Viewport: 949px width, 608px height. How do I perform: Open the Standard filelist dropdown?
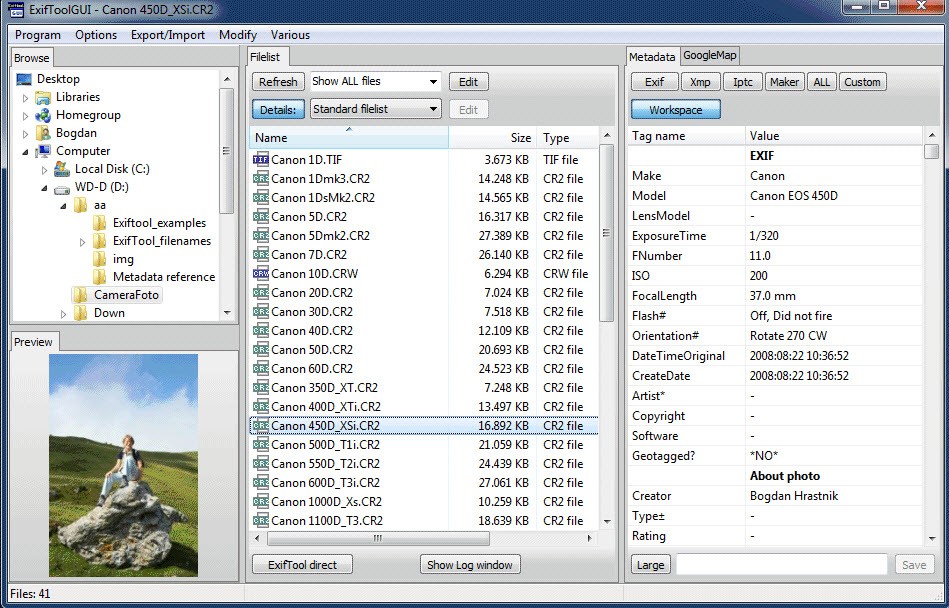433,110
